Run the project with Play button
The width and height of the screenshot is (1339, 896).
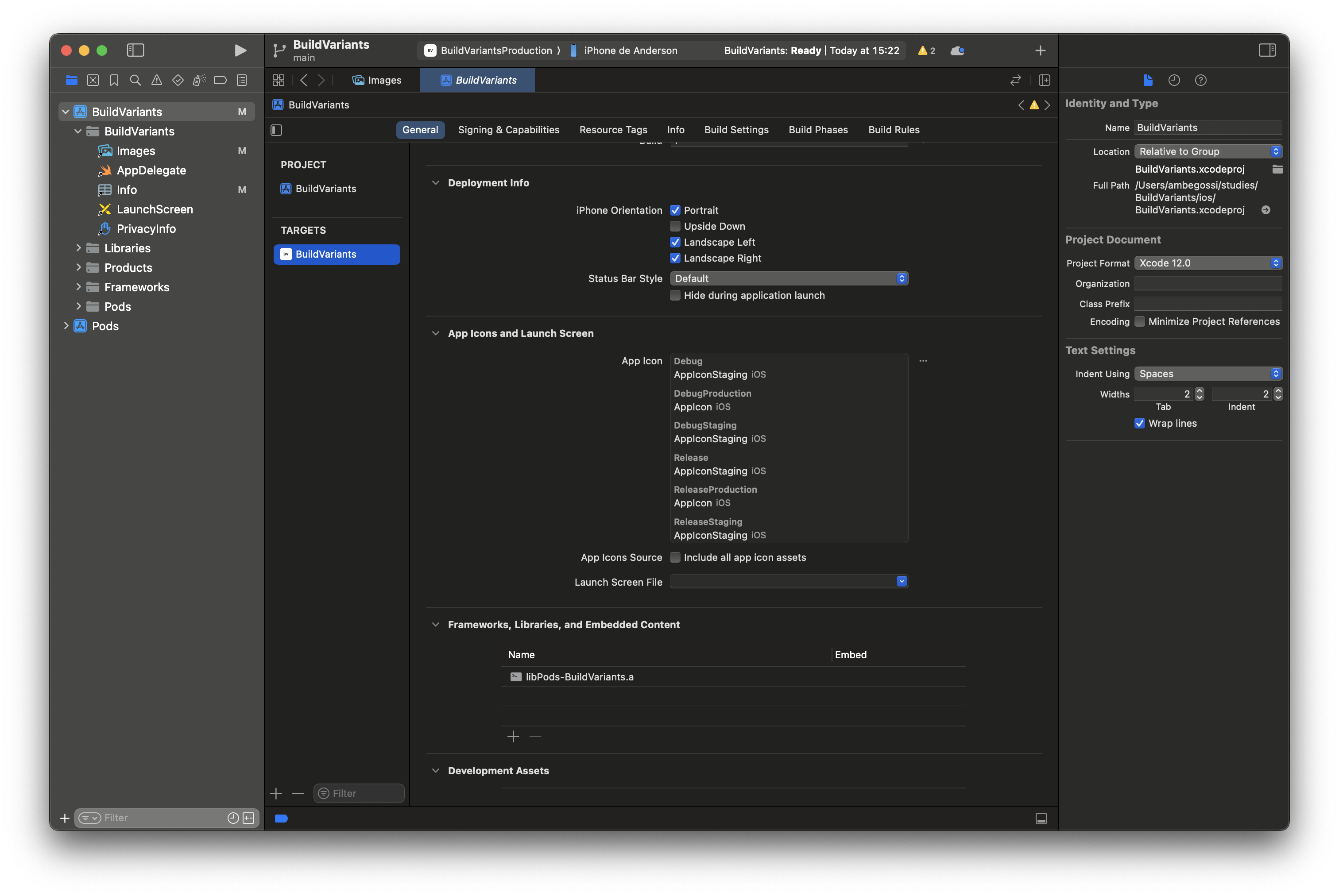coord(240,50)
